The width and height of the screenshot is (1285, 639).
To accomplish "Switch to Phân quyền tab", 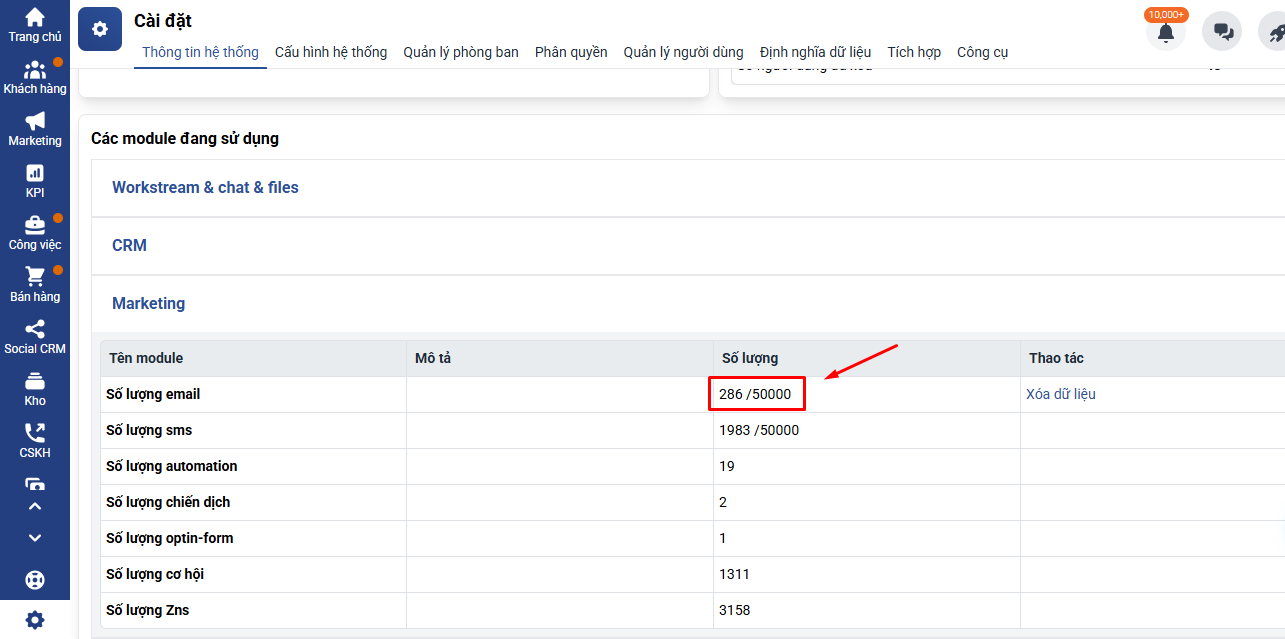I will pyautogui.click(x=571, y=52).
